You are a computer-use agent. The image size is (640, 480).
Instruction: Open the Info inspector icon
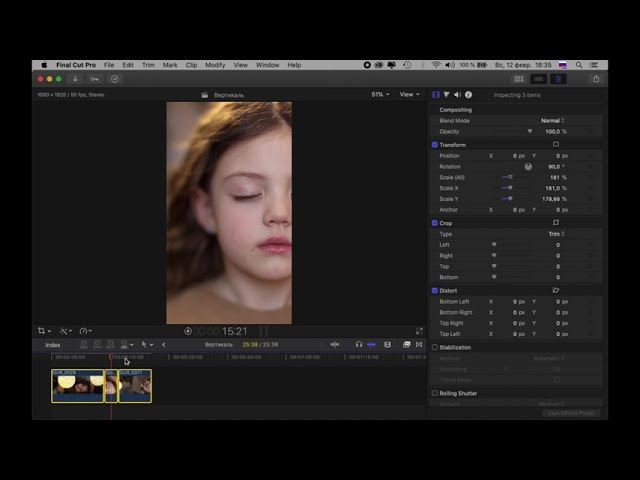point(468,95)
